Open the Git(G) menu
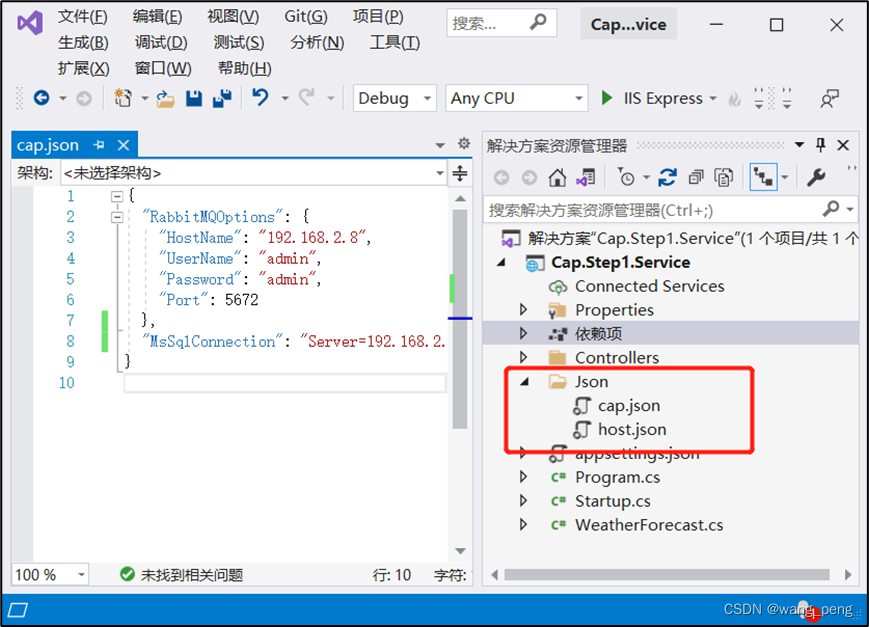The image size is (869, 627). click(305, 16)
